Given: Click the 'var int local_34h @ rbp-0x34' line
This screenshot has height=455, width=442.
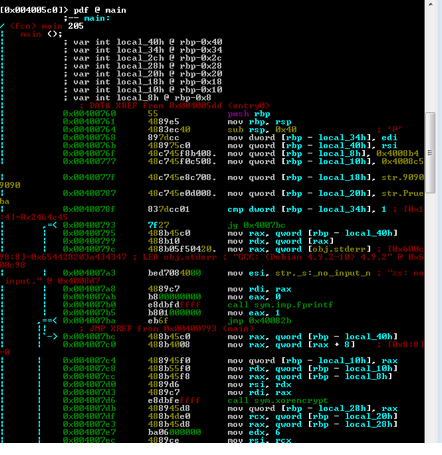Looking at the screenshot, I should tap(143, 50).
